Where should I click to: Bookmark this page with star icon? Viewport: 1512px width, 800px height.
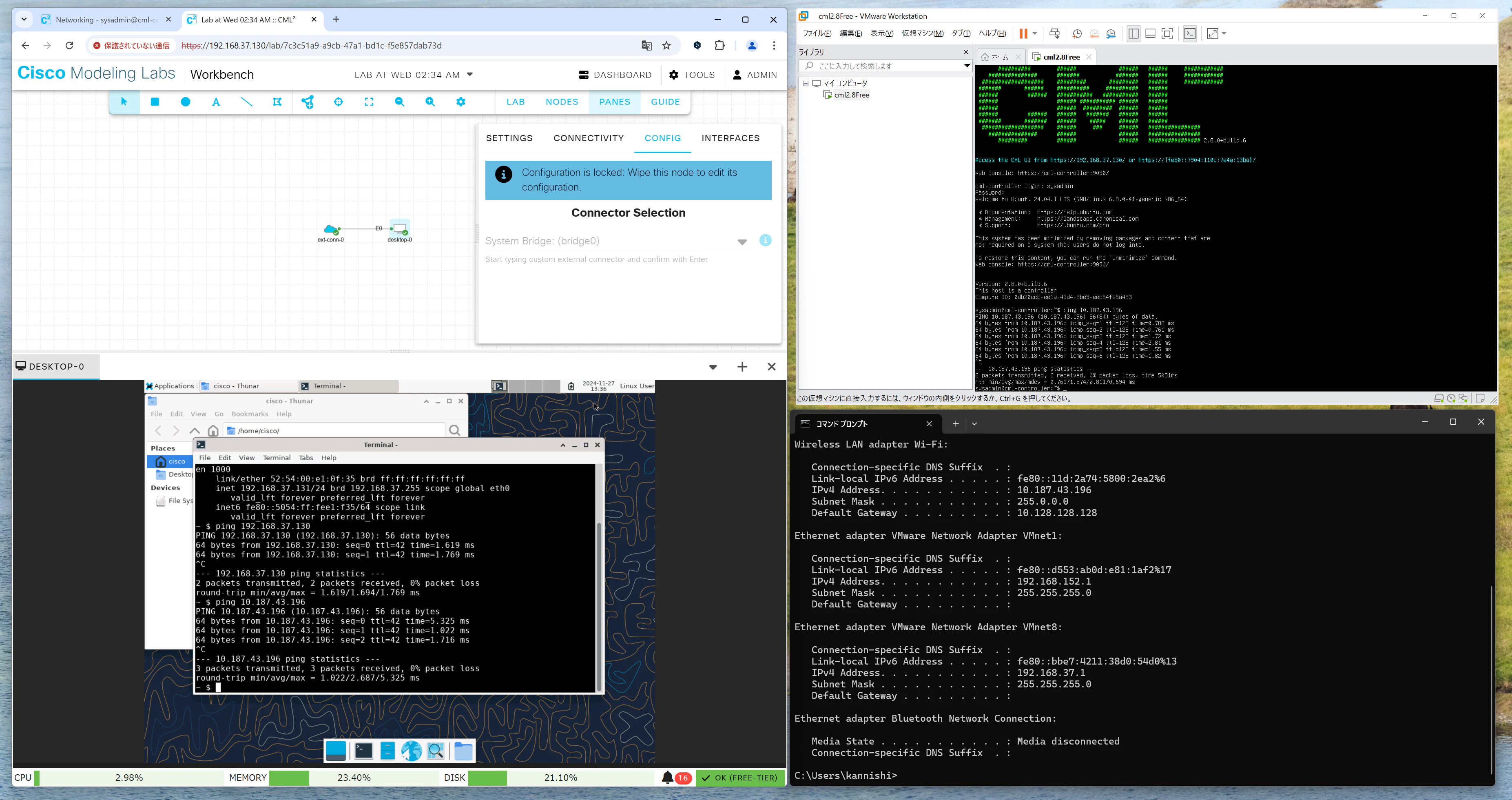pos(667,46)
